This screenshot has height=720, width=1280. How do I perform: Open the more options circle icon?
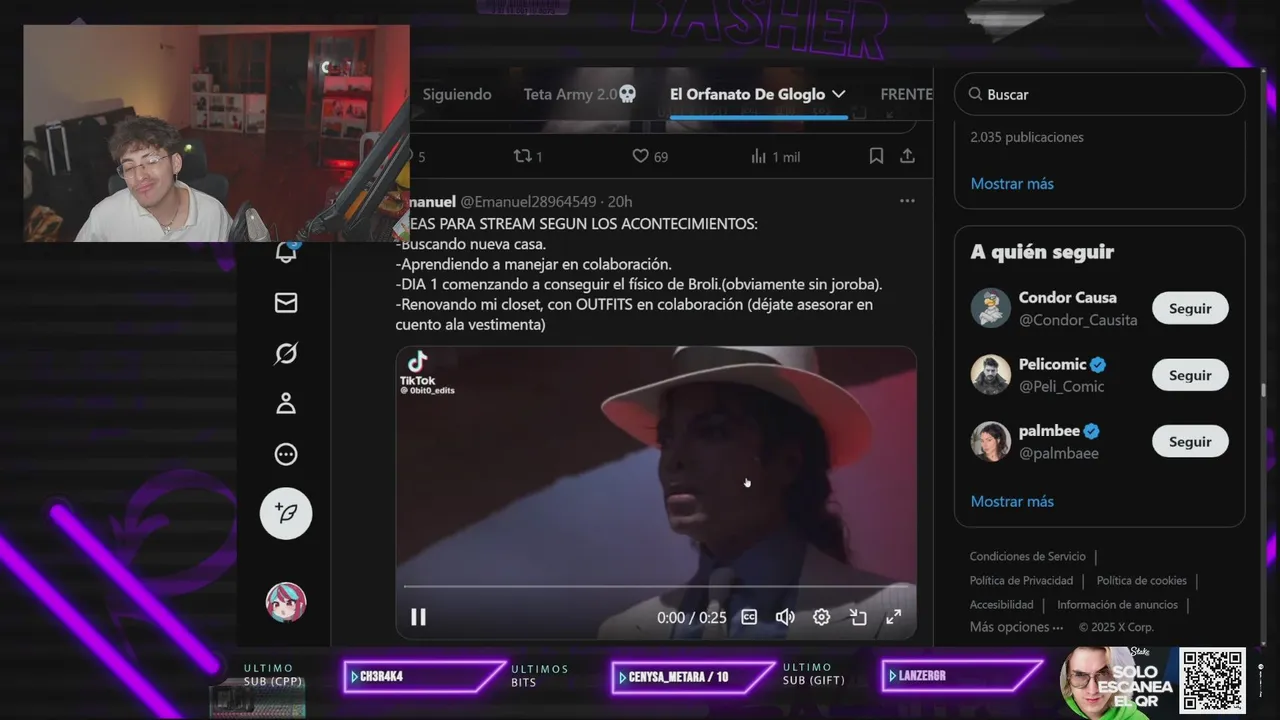(x=286, y=454)
